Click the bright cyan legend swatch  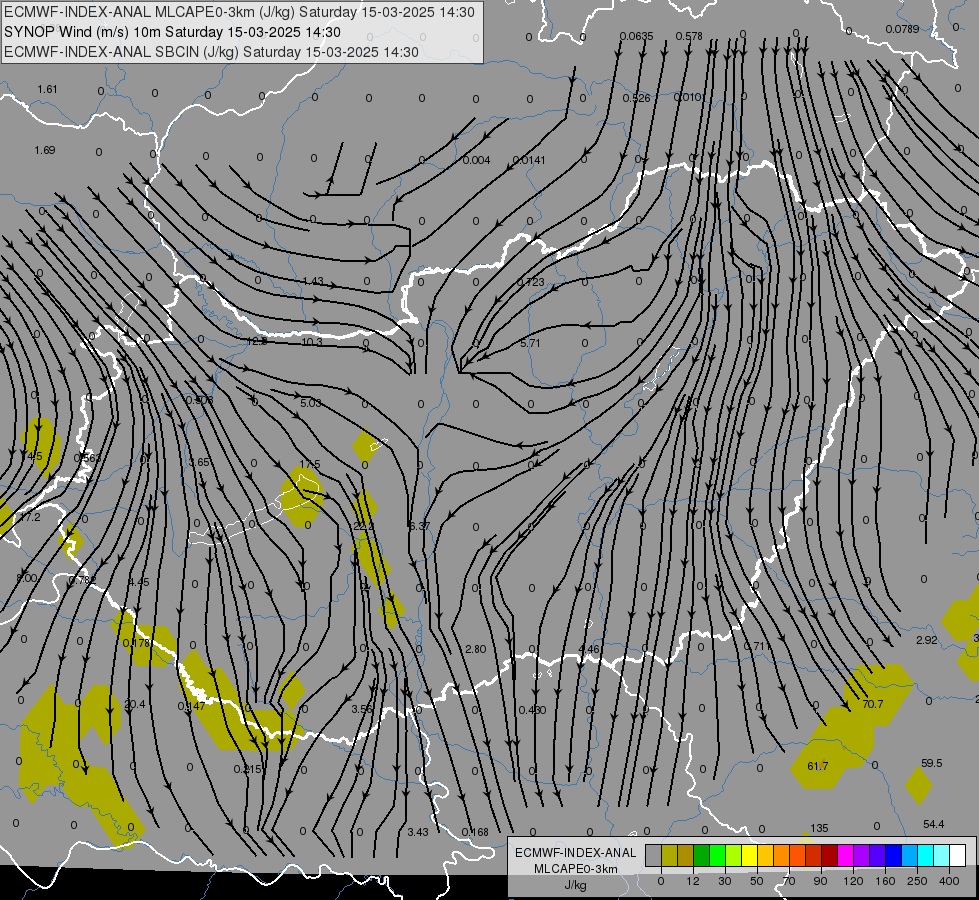(x=925, y=856)
